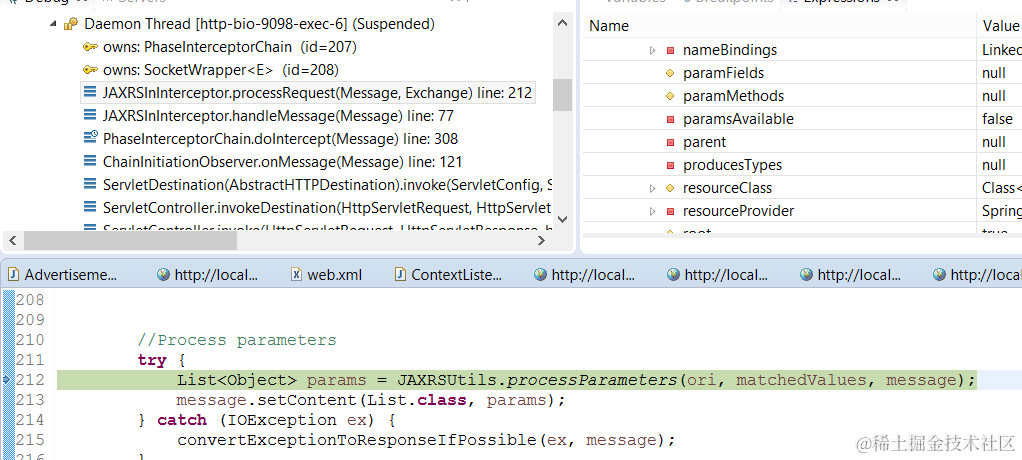
Task: Select JAXRSInInterceptor.handleMessage line 77 frame
Action: (x=278, y=116)
